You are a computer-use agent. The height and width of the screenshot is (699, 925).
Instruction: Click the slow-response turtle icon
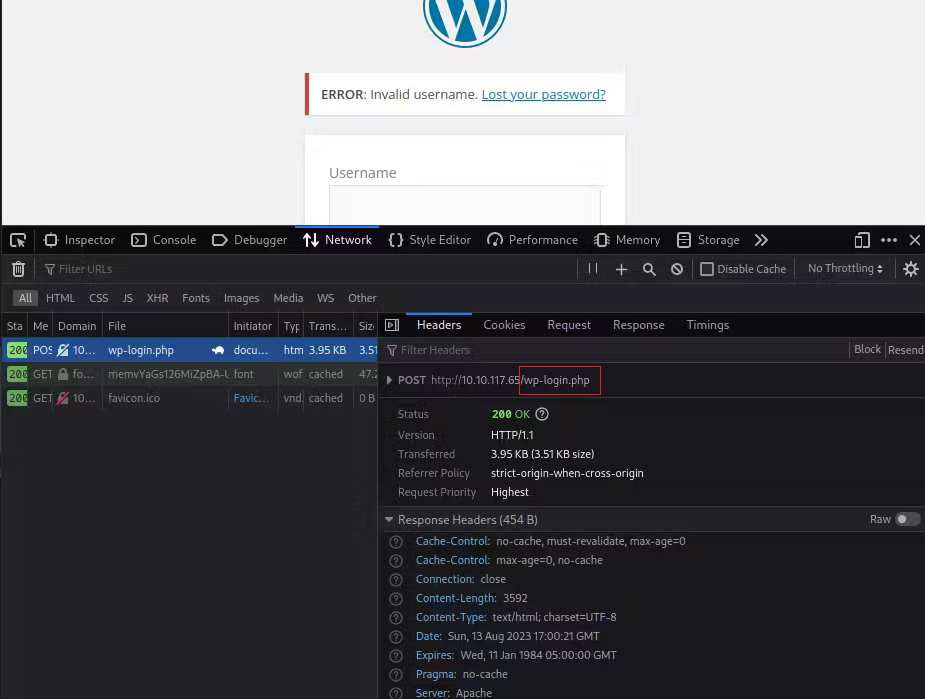pos(218,350)
